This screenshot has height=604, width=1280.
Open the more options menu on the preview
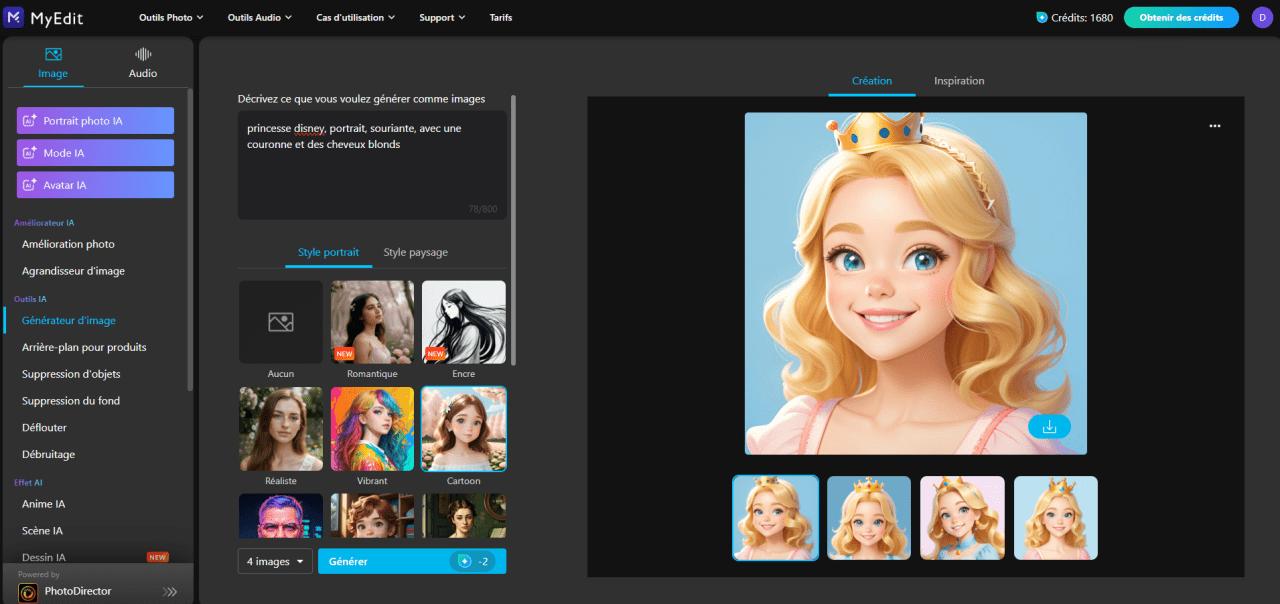pos(1215,125)
